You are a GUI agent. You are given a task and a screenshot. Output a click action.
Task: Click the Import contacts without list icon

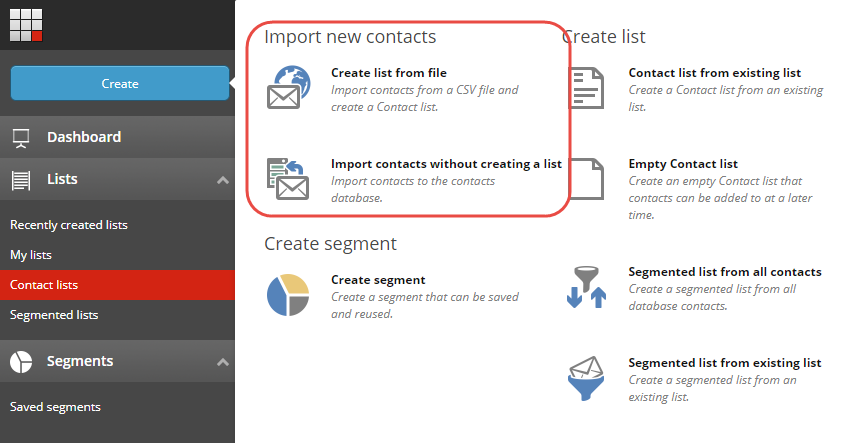click(288, 179)
